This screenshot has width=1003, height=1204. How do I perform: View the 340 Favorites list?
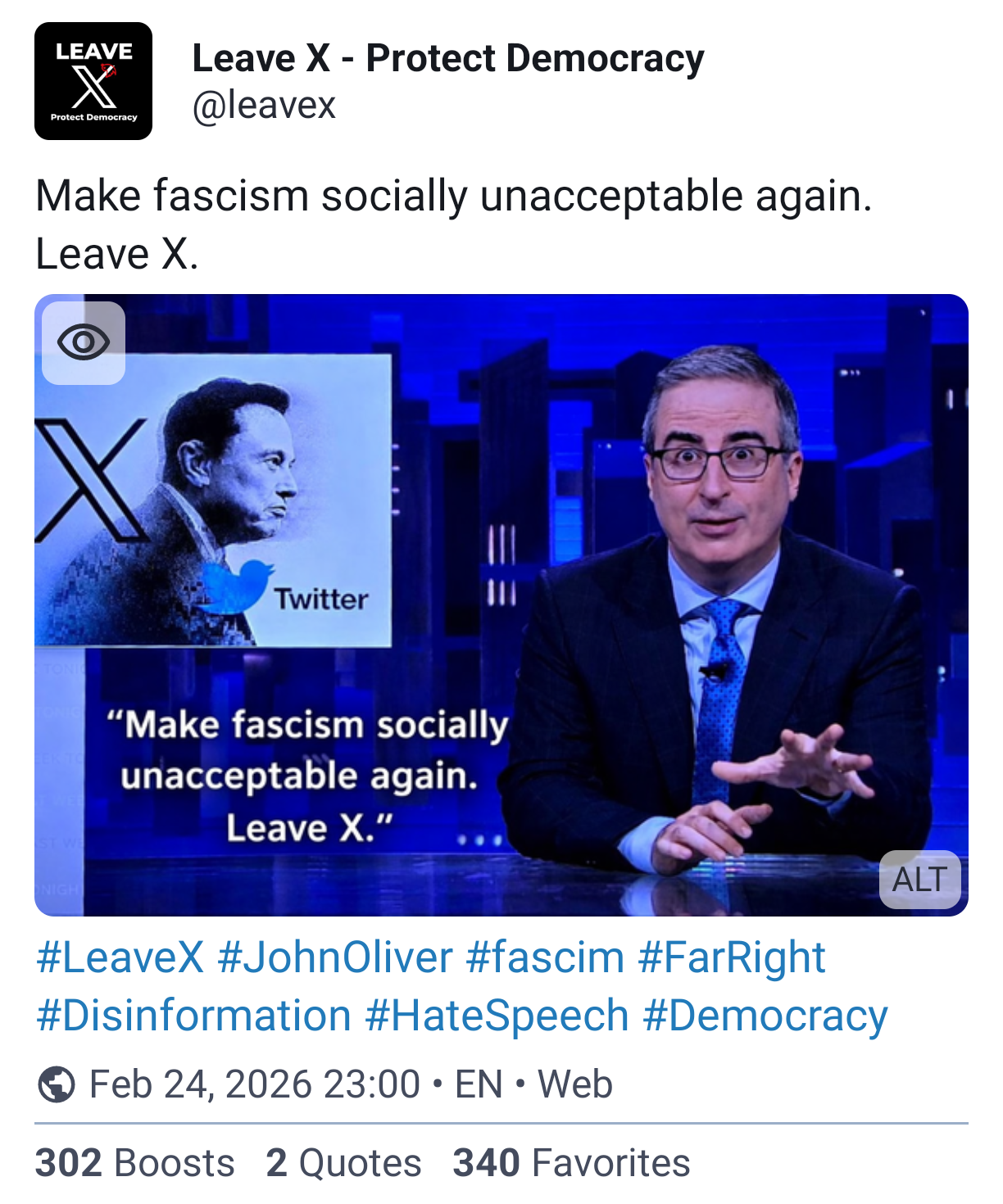pyautogui.click(x=571, y=1163)
